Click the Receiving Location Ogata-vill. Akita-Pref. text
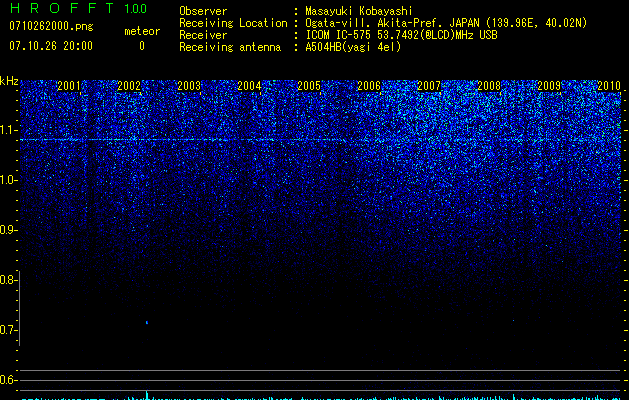 click(446, 23)
